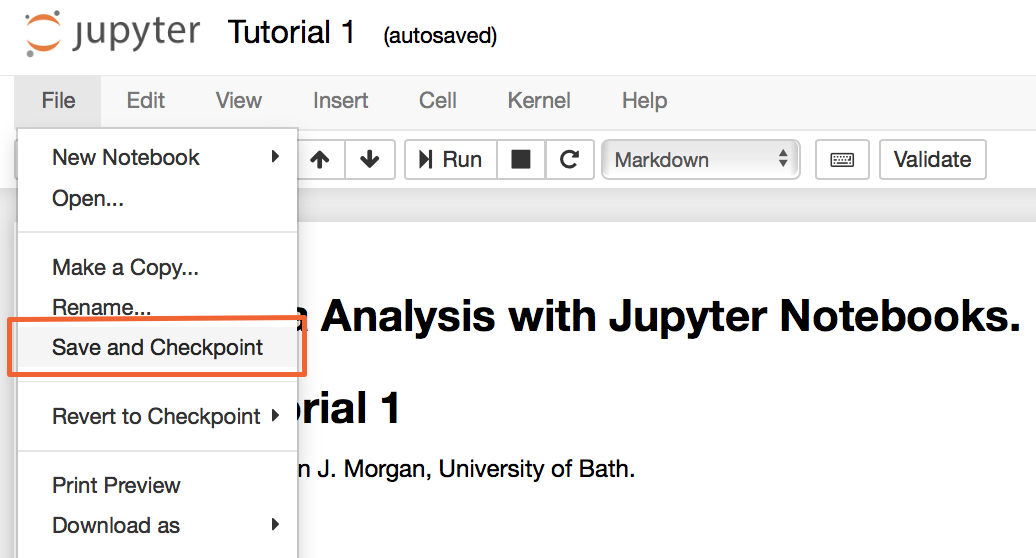Open the Kernel menu
The width and height of the screenshot is (1036, 558).
click(539, 100)
